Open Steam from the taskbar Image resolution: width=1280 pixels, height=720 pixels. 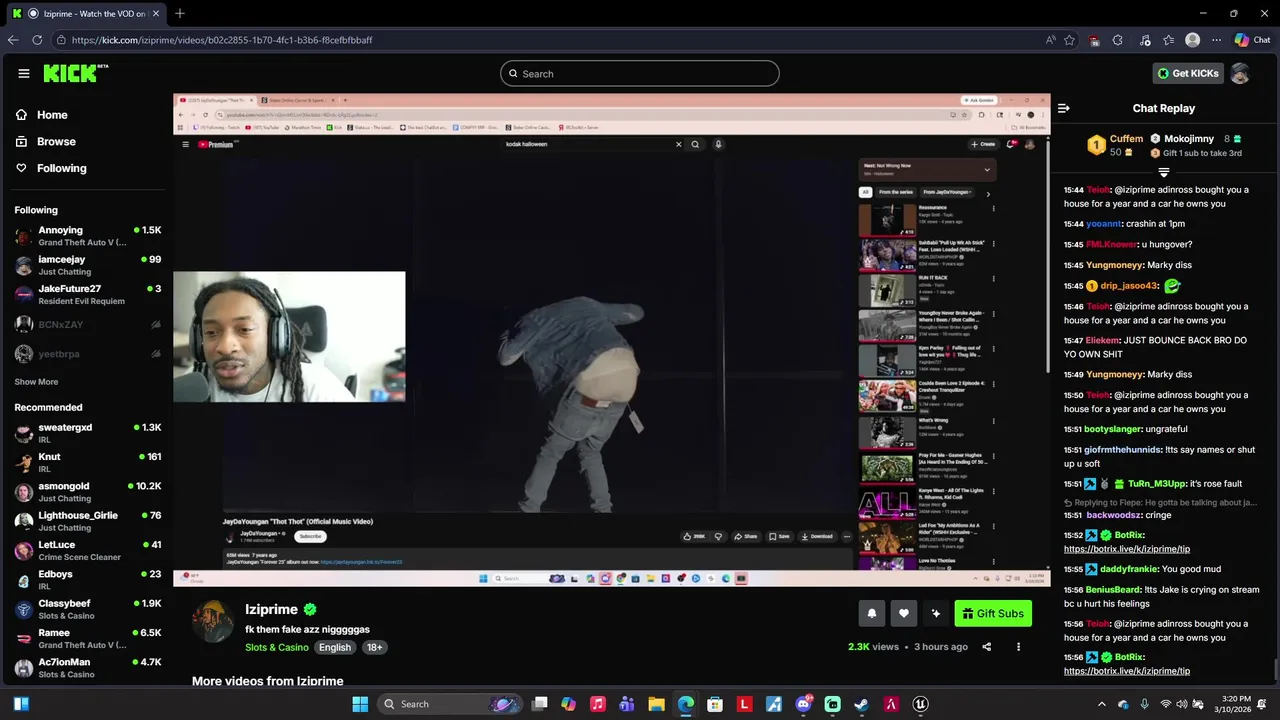862,704
